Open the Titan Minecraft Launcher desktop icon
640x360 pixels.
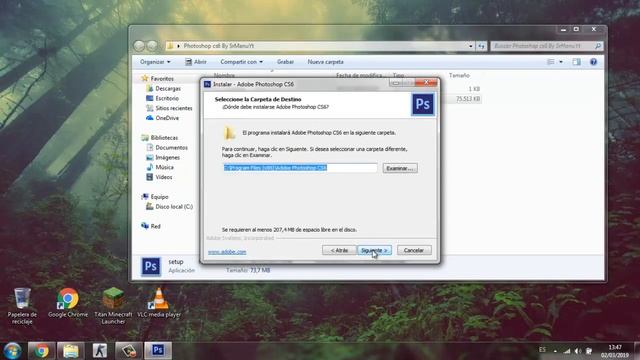pos(113,306)
